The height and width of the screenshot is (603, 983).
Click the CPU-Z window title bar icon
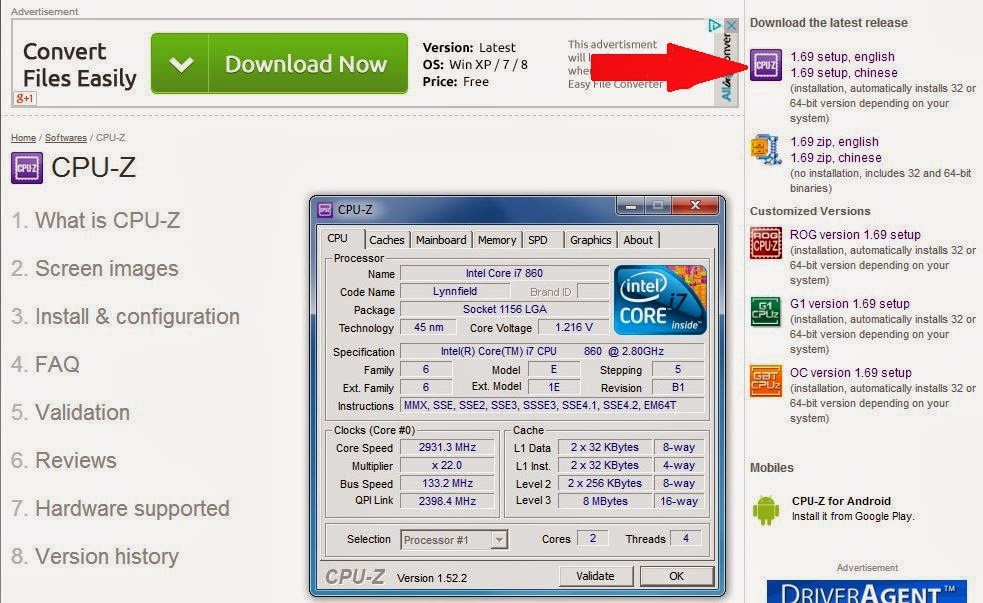325,209
